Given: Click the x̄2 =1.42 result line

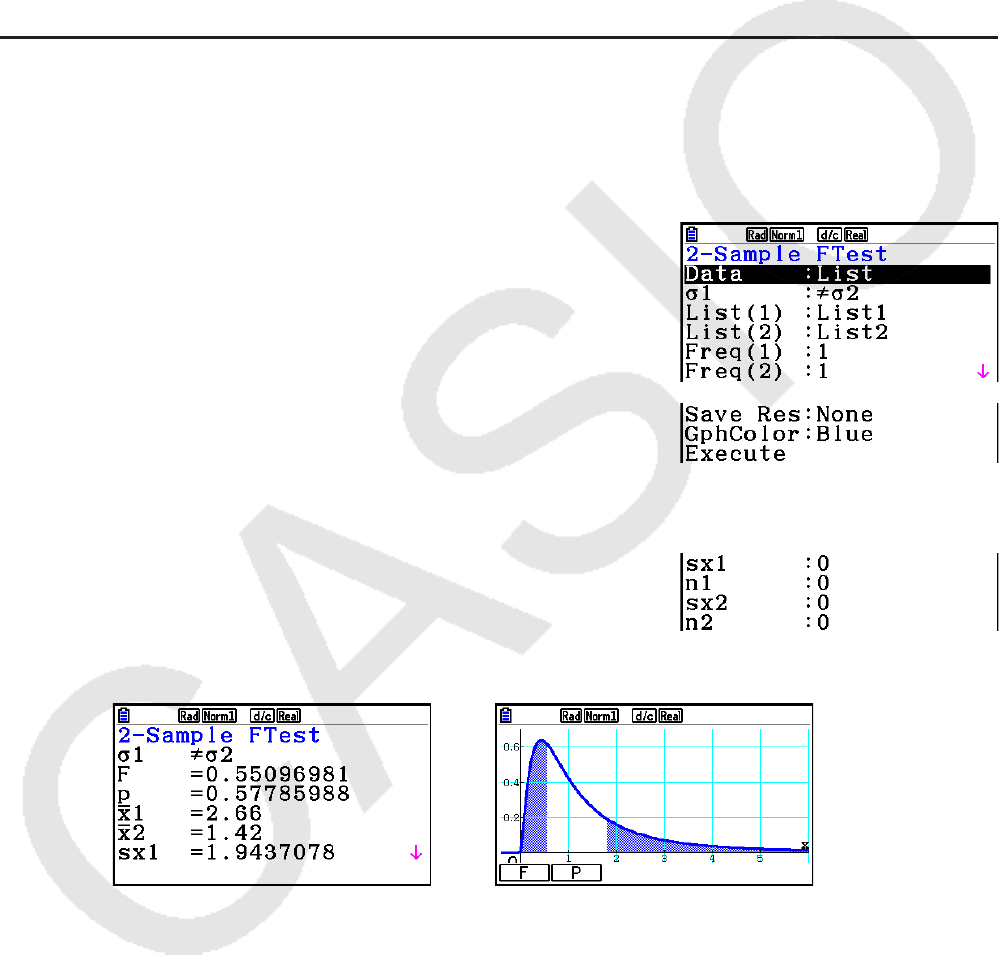Looking at the screenshot, I should pyautogui.click(x=190, y=833).
